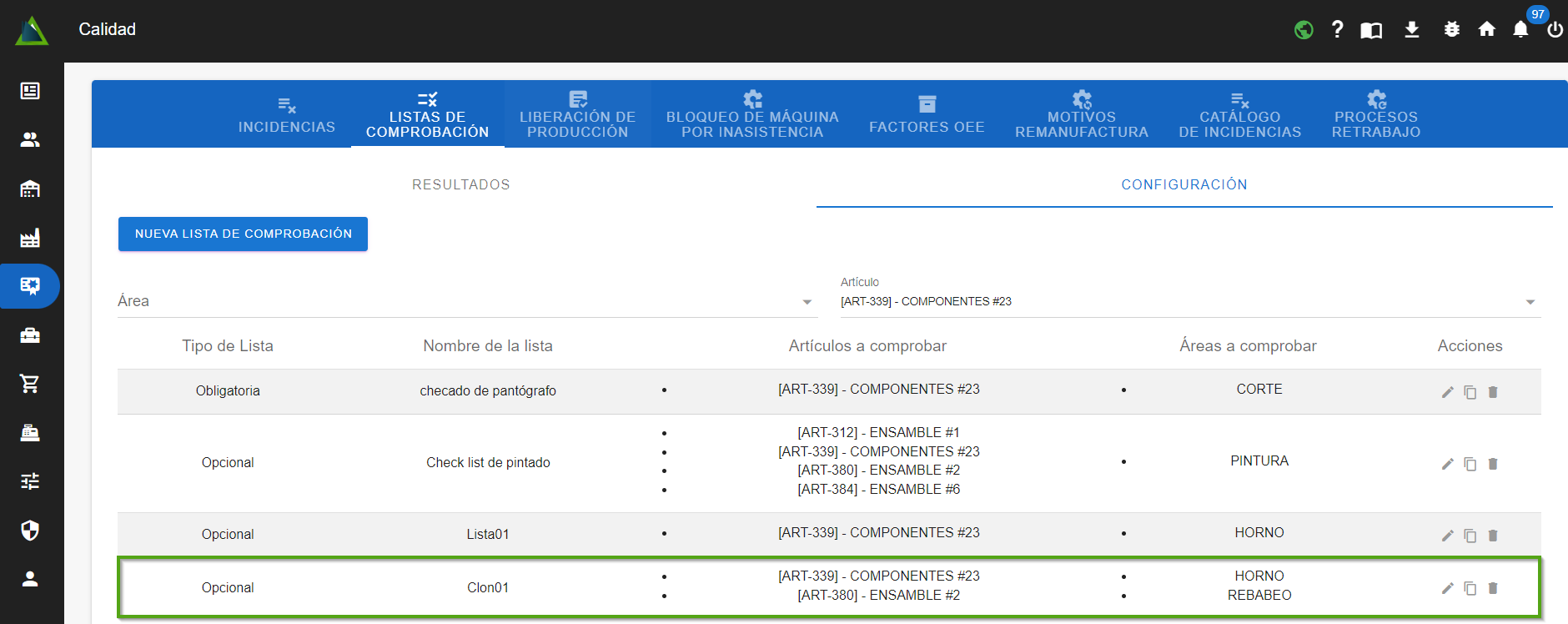
Task: Switch to the Incidencias tab
Action: tap(286, 115)
